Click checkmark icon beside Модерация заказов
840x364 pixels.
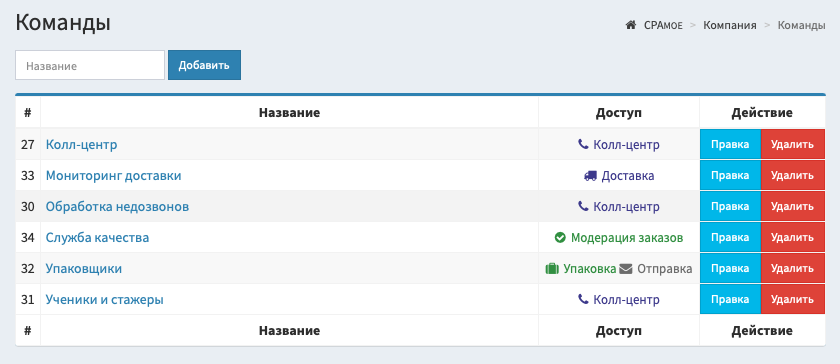[560, 237]
